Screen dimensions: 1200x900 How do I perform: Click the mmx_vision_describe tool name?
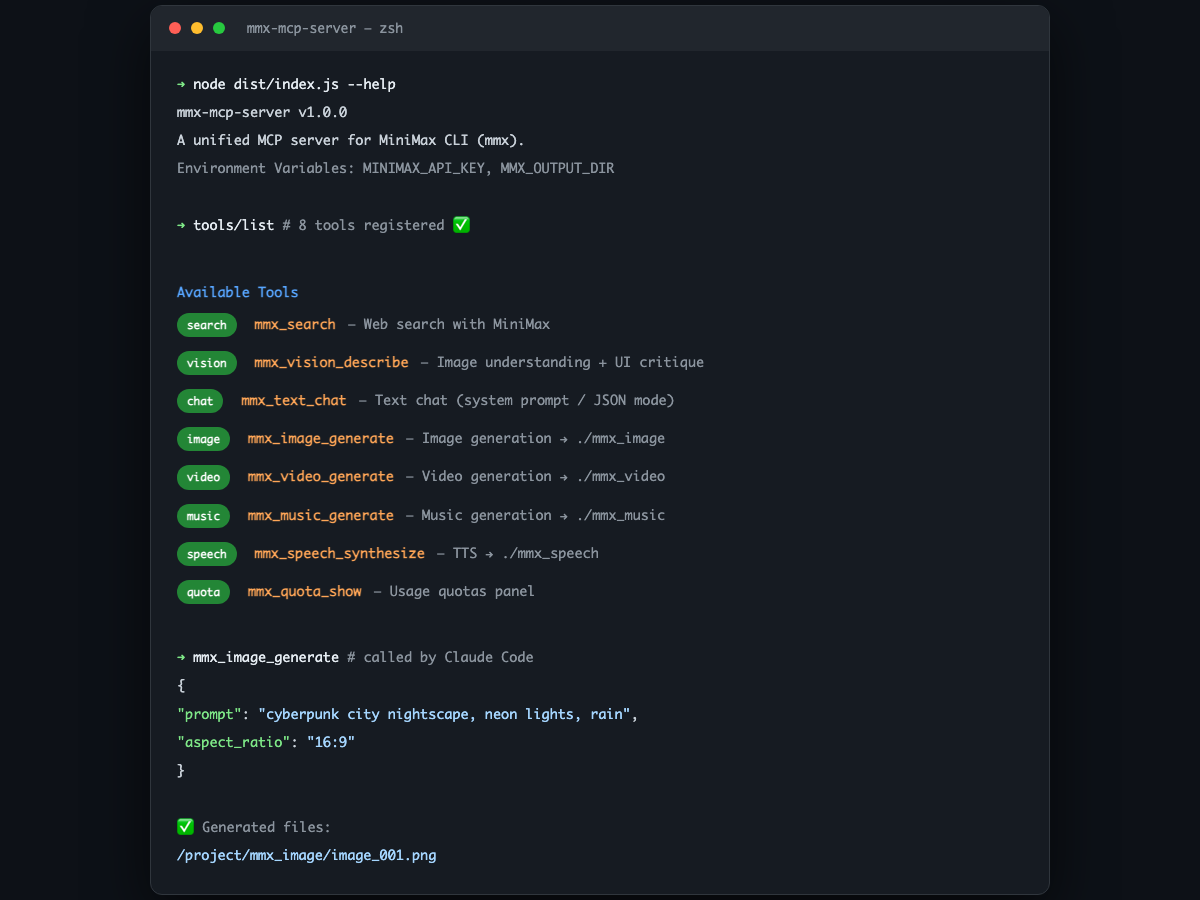click(x=331, y=362)
